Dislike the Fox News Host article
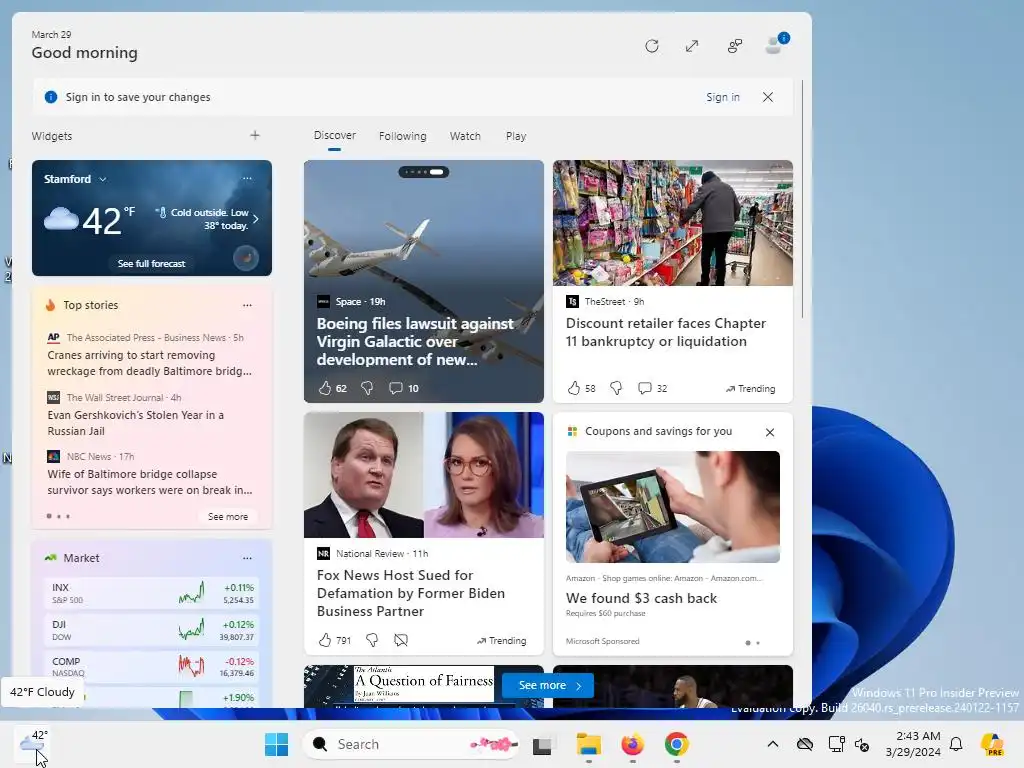 [372, 640]
